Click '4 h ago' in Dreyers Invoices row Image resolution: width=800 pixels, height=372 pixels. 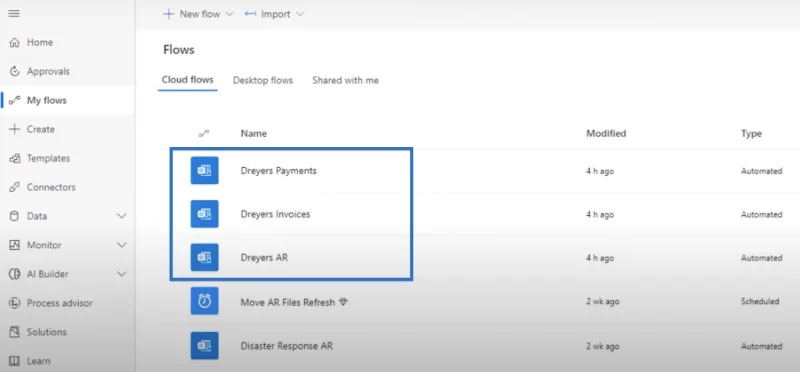tap(600, 215)
